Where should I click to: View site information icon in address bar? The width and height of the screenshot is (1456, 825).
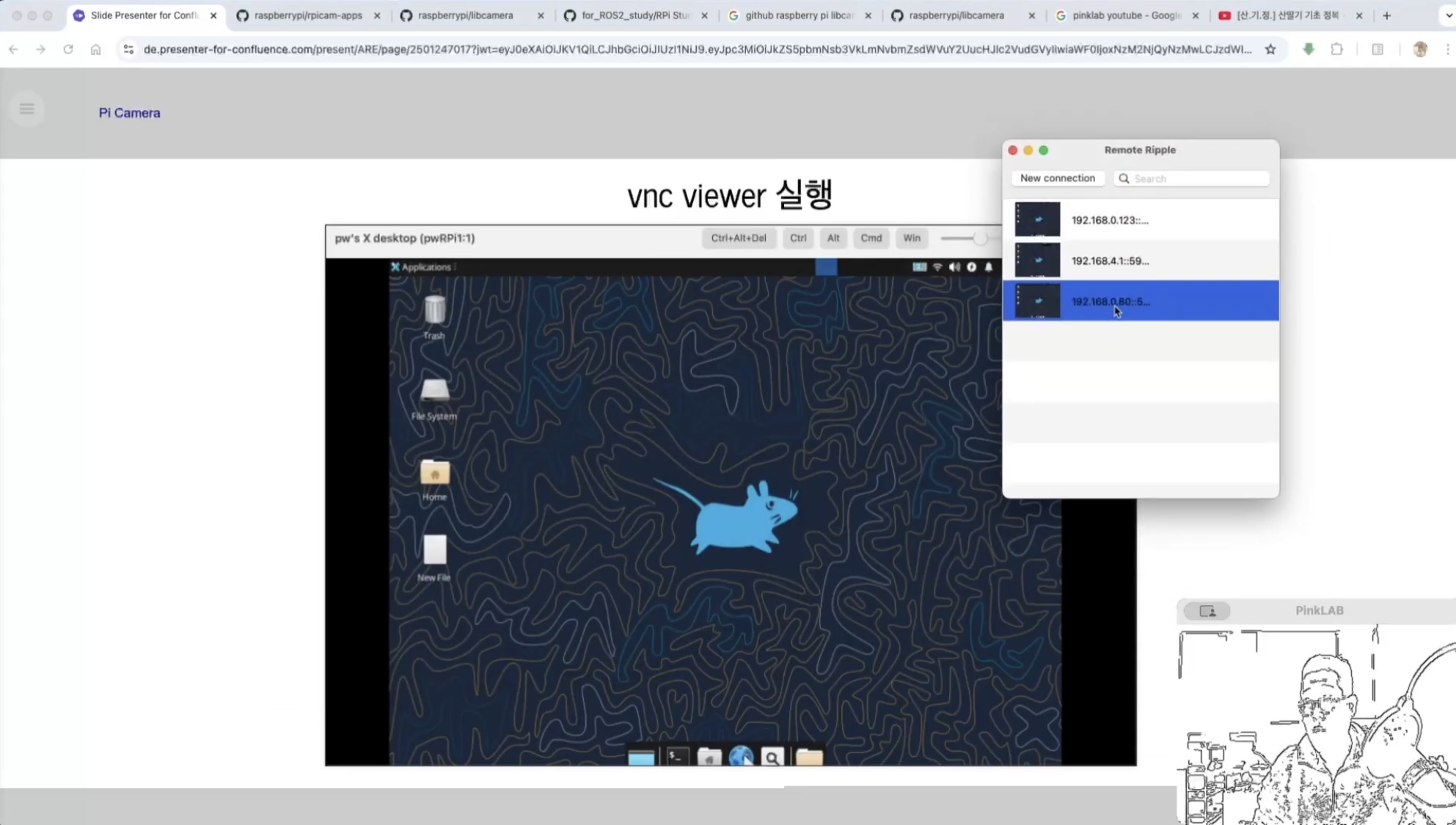[x=128, y=49]
